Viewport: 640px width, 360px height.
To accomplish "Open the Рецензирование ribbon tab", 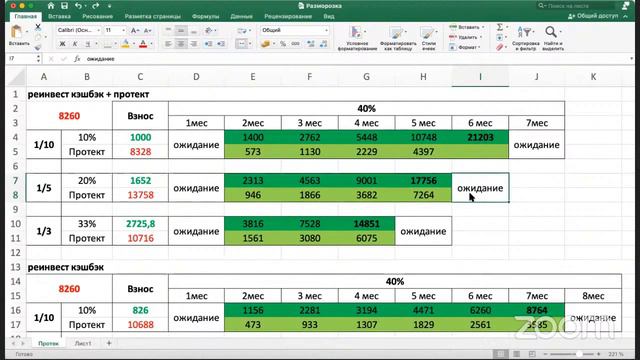I will click(288, 16).
